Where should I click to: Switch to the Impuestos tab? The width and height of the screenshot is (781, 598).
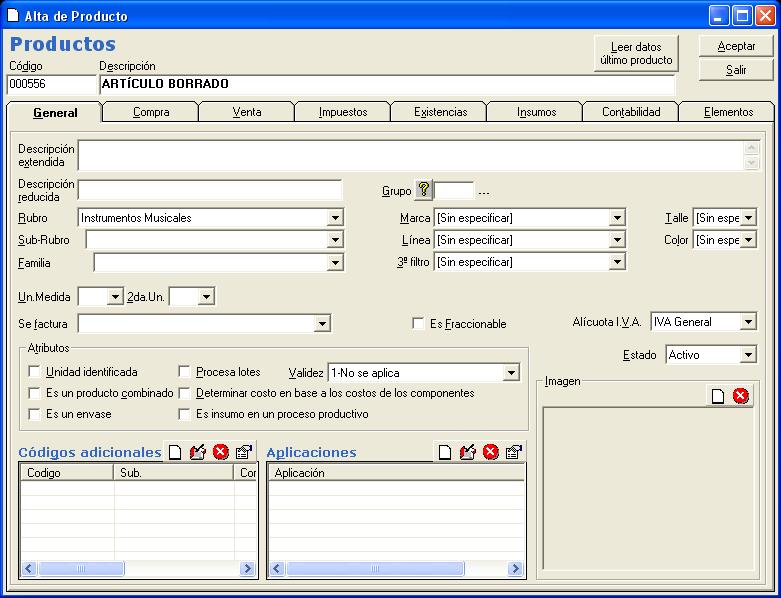(342, 112)
